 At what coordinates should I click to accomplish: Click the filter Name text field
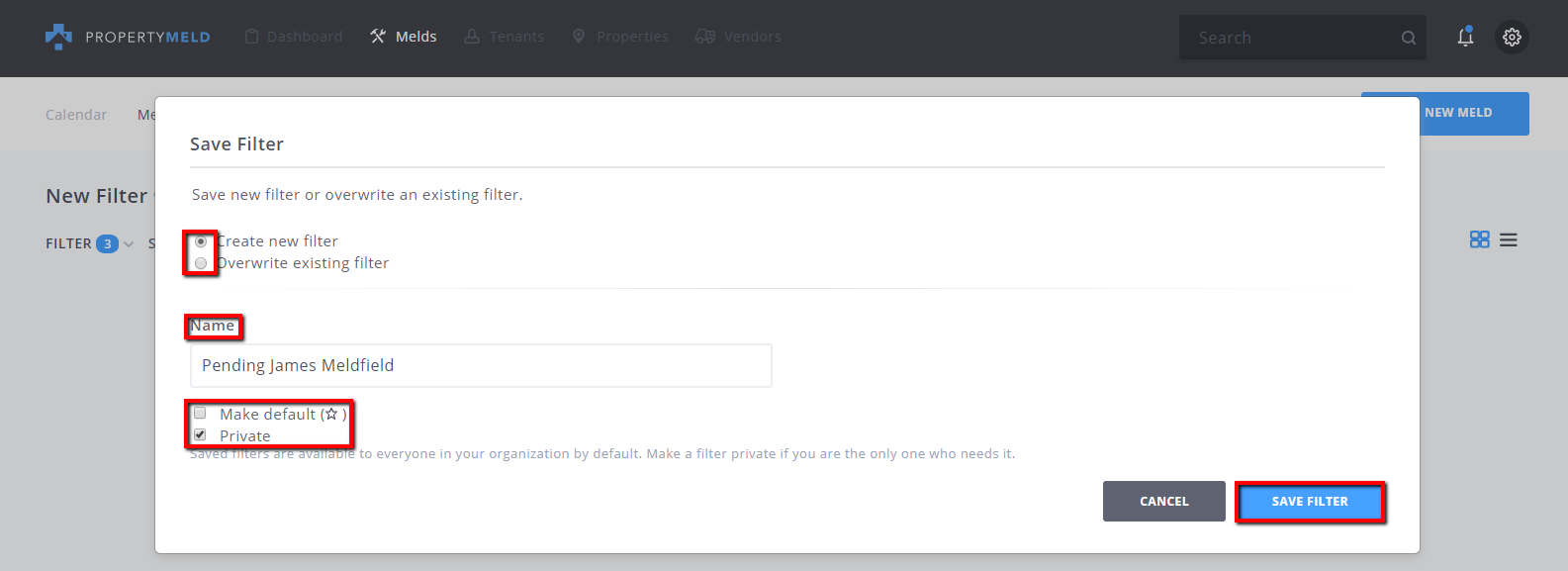coord(481,365)
